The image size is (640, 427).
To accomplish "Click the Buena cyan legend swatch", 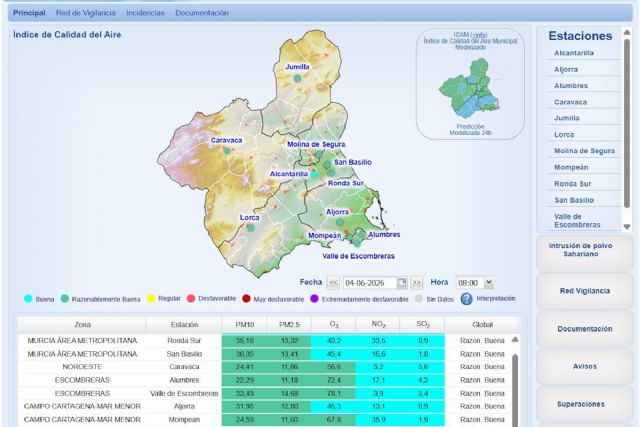I will coord(28,299).
